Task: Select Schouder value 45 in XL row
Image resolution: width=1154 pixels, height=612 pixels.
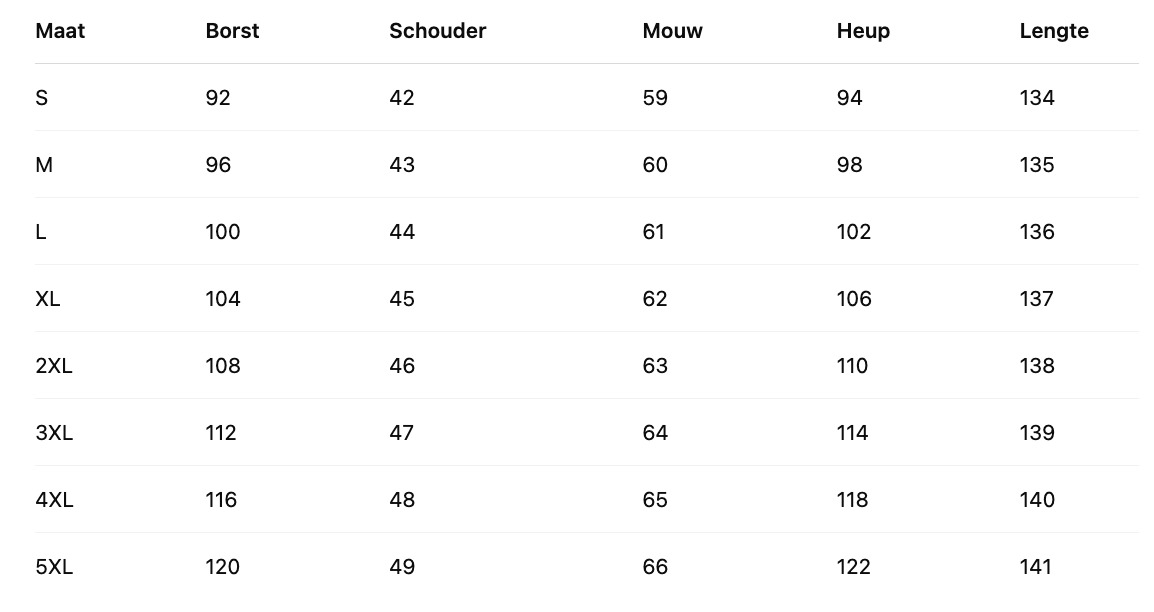Action: pyautogui.click(x=402, y=299)
